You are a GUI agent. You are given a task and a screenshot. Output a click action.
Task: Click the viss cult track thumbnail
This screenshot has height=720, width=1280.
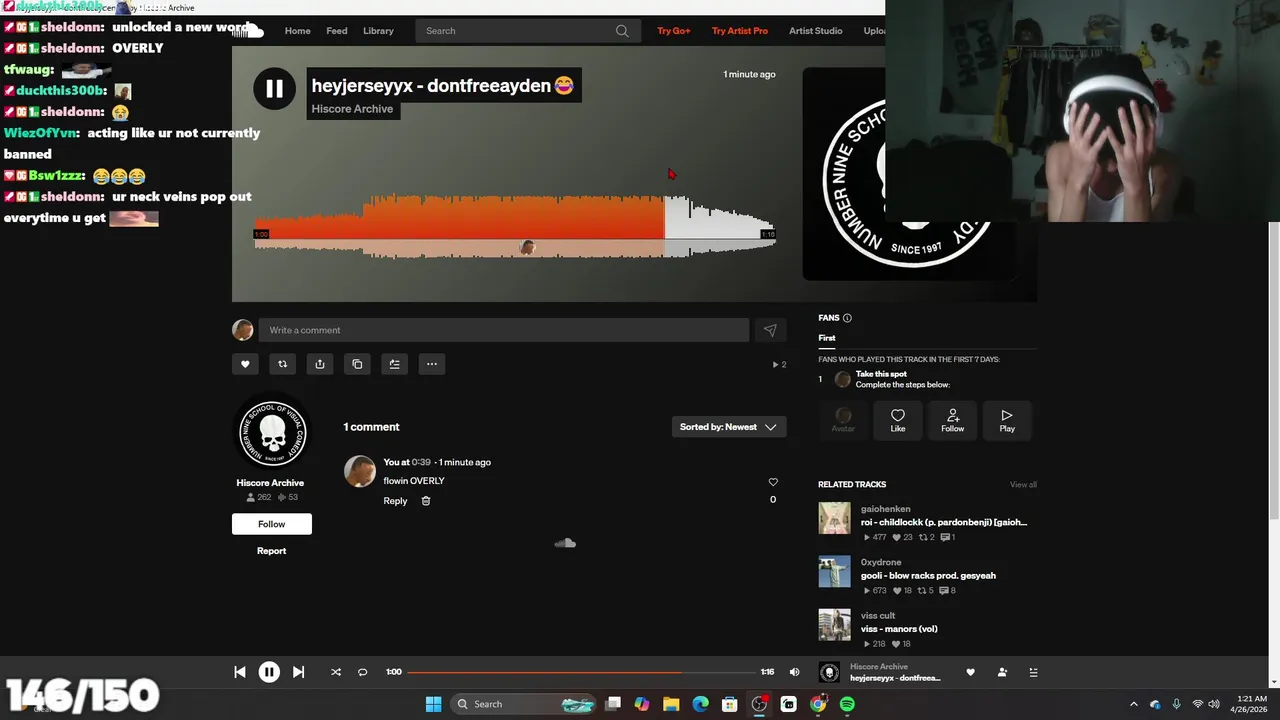point(834,625)
